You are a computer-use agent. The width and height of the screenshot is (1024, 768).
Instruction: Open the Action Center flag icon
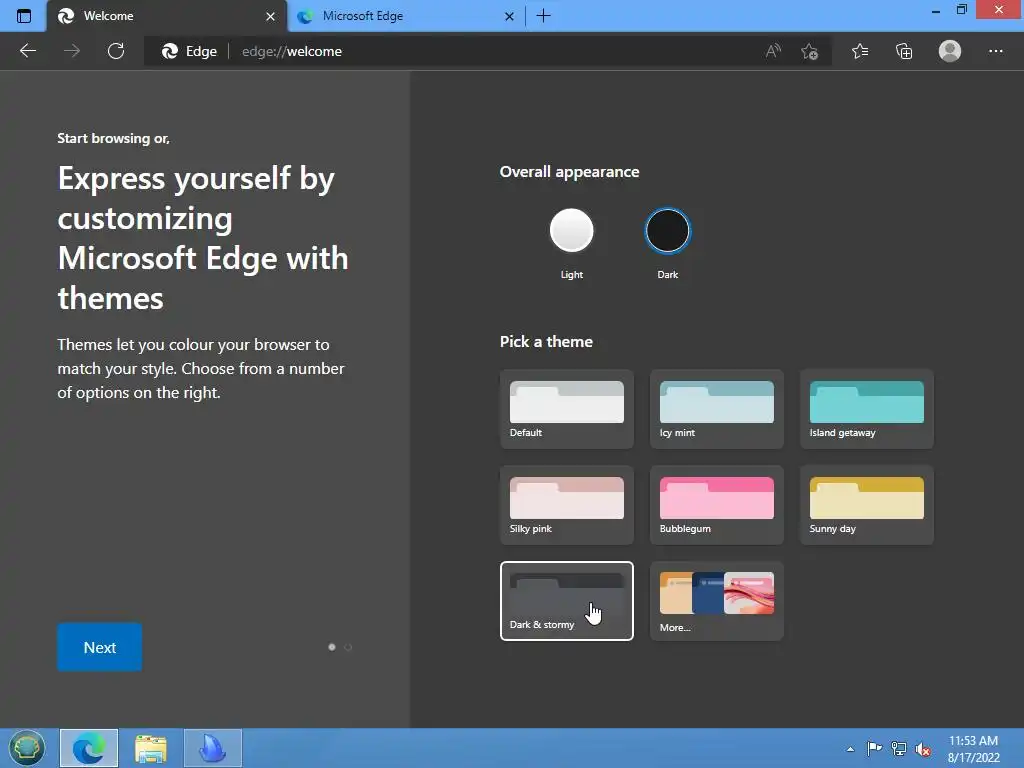click(x=874, y=749)
